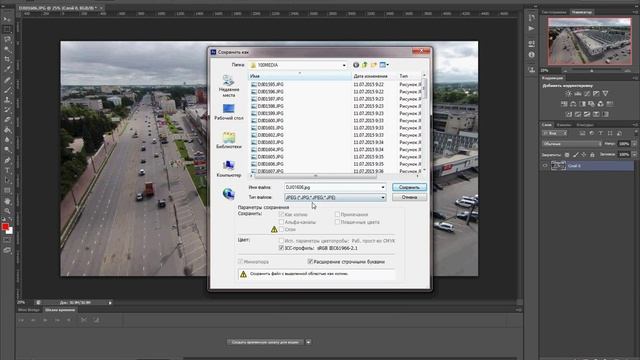640x360 pixels.
Task: Select the 'Шкала времени' timeline tab
Action: 60,310
